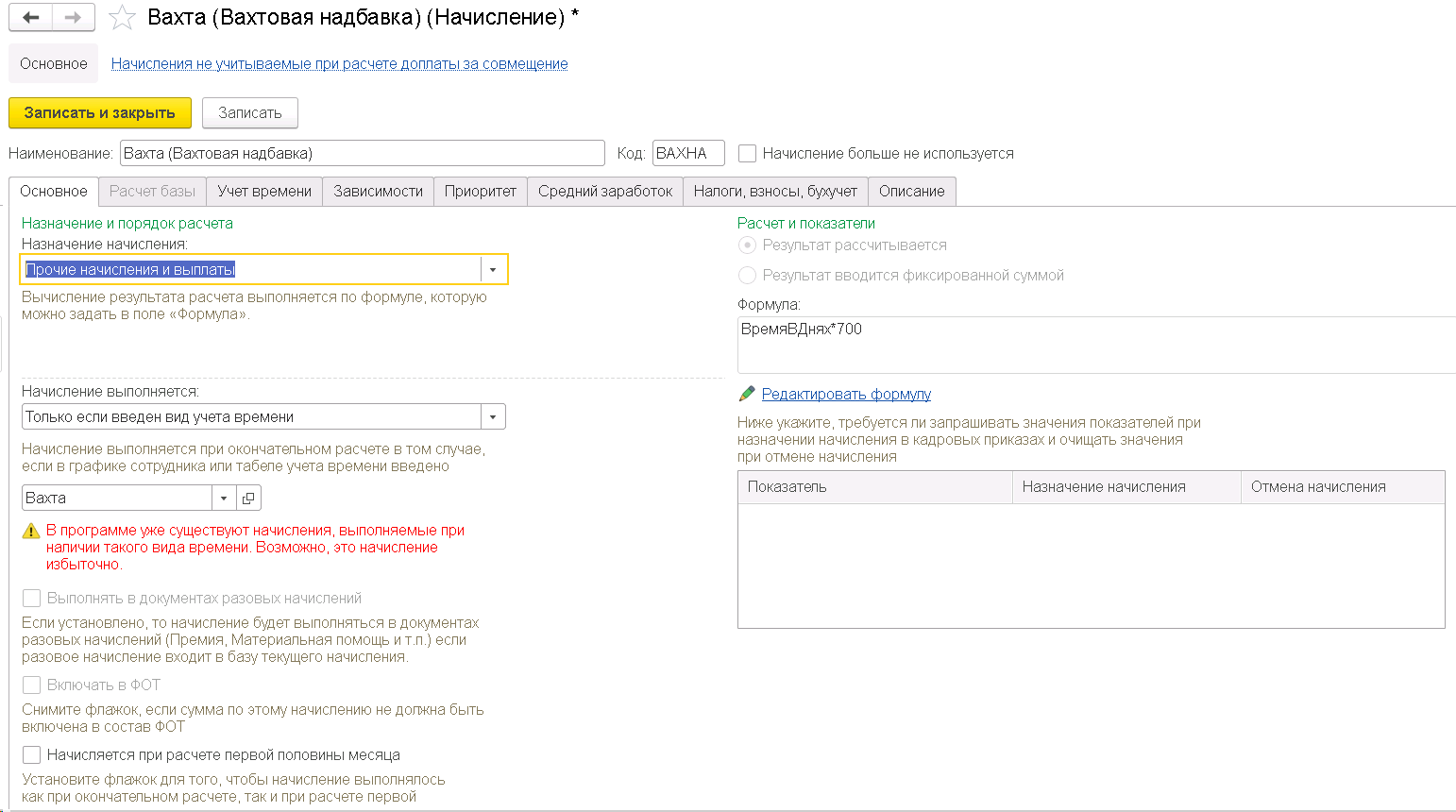The height and width of the screenshot is (812, 1456).
Task: Click the pencil icon next to edit formula
Action: click(747, 394)
